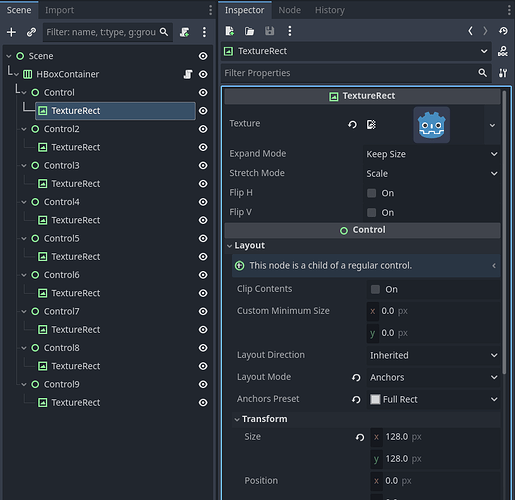Image resolution: width=515 pixels, height=500 pixels.
Task: Open the object history icon in Inspector
Action: click(503, 31)
